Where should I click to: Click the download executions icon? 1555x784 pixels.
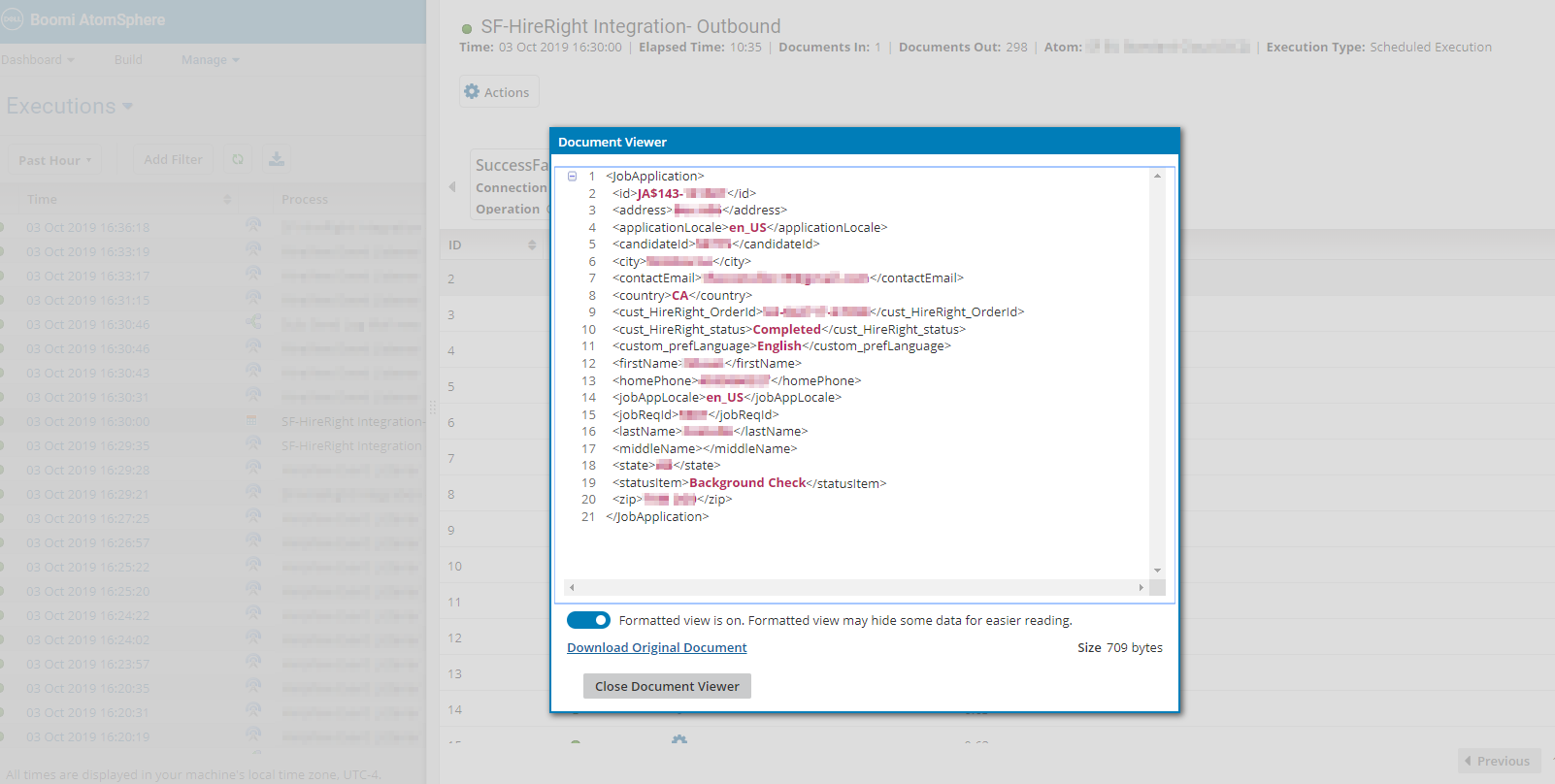pyautogui.click(x=277, y=159)
